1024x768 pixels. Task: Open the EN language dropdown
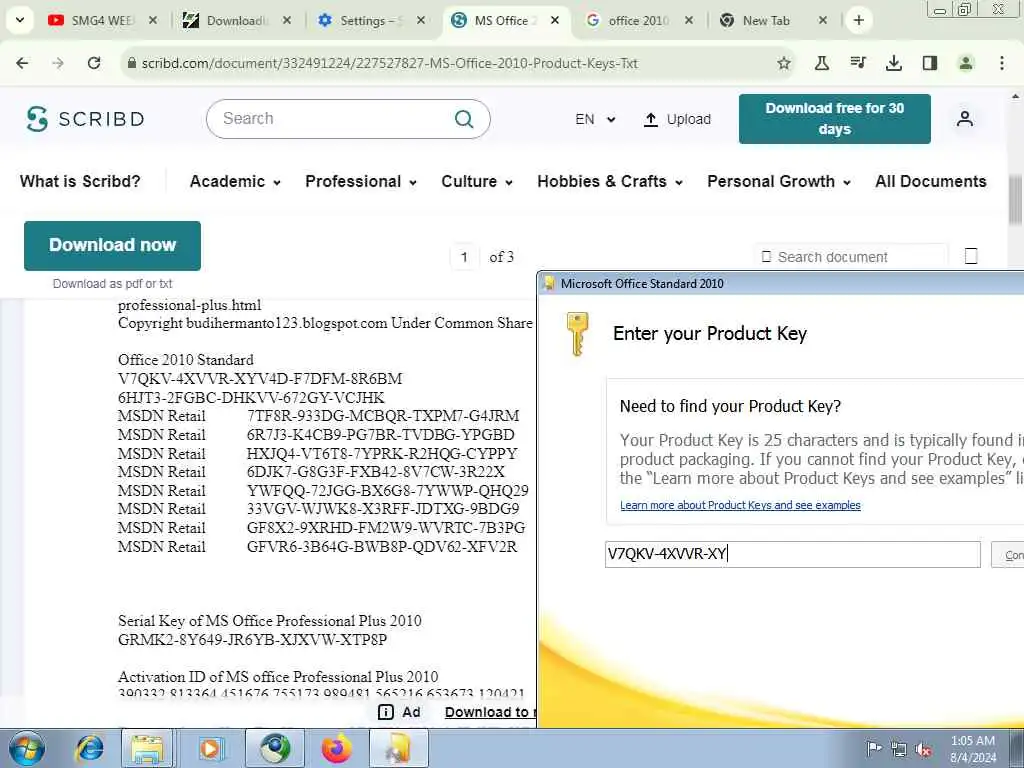click(x=595, y=120)
